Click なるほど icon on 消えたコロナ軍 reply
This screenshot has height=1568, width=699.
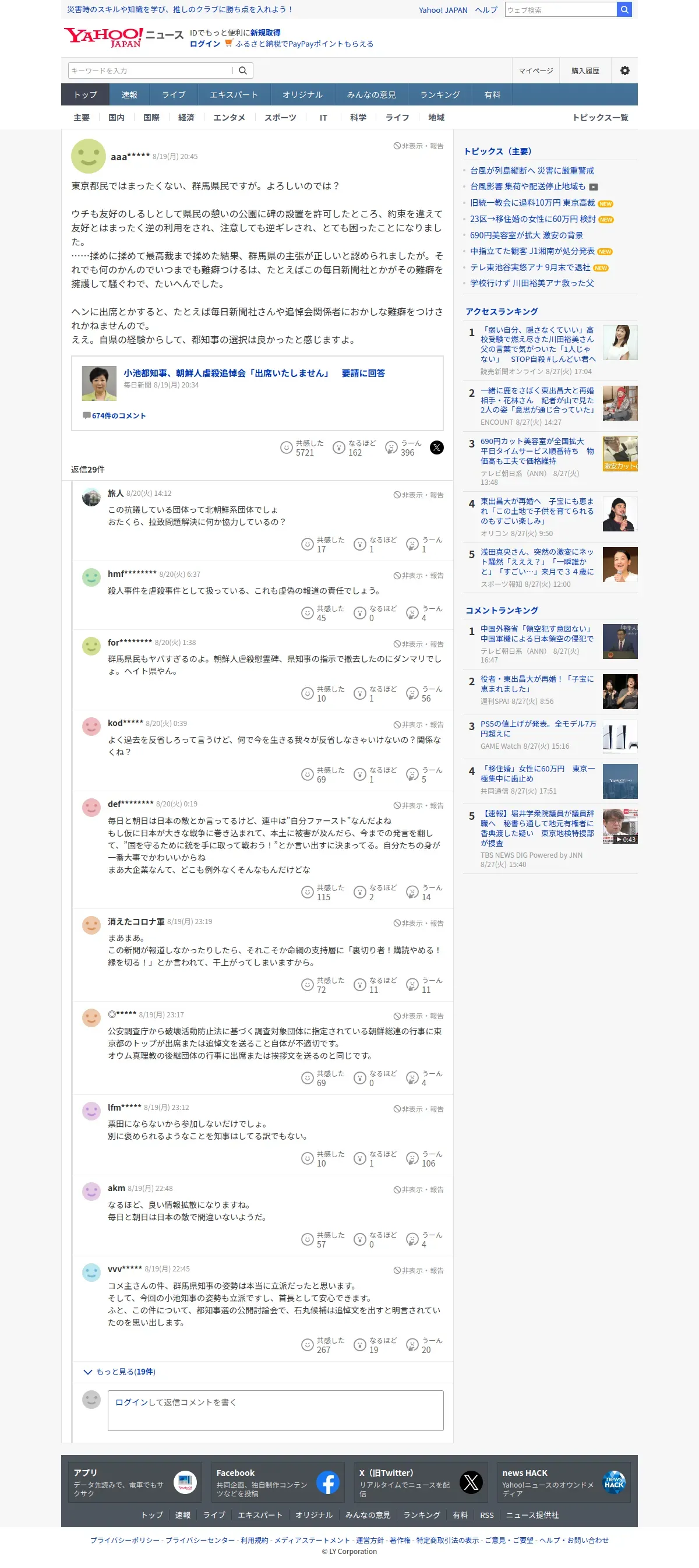click(359, 984)
